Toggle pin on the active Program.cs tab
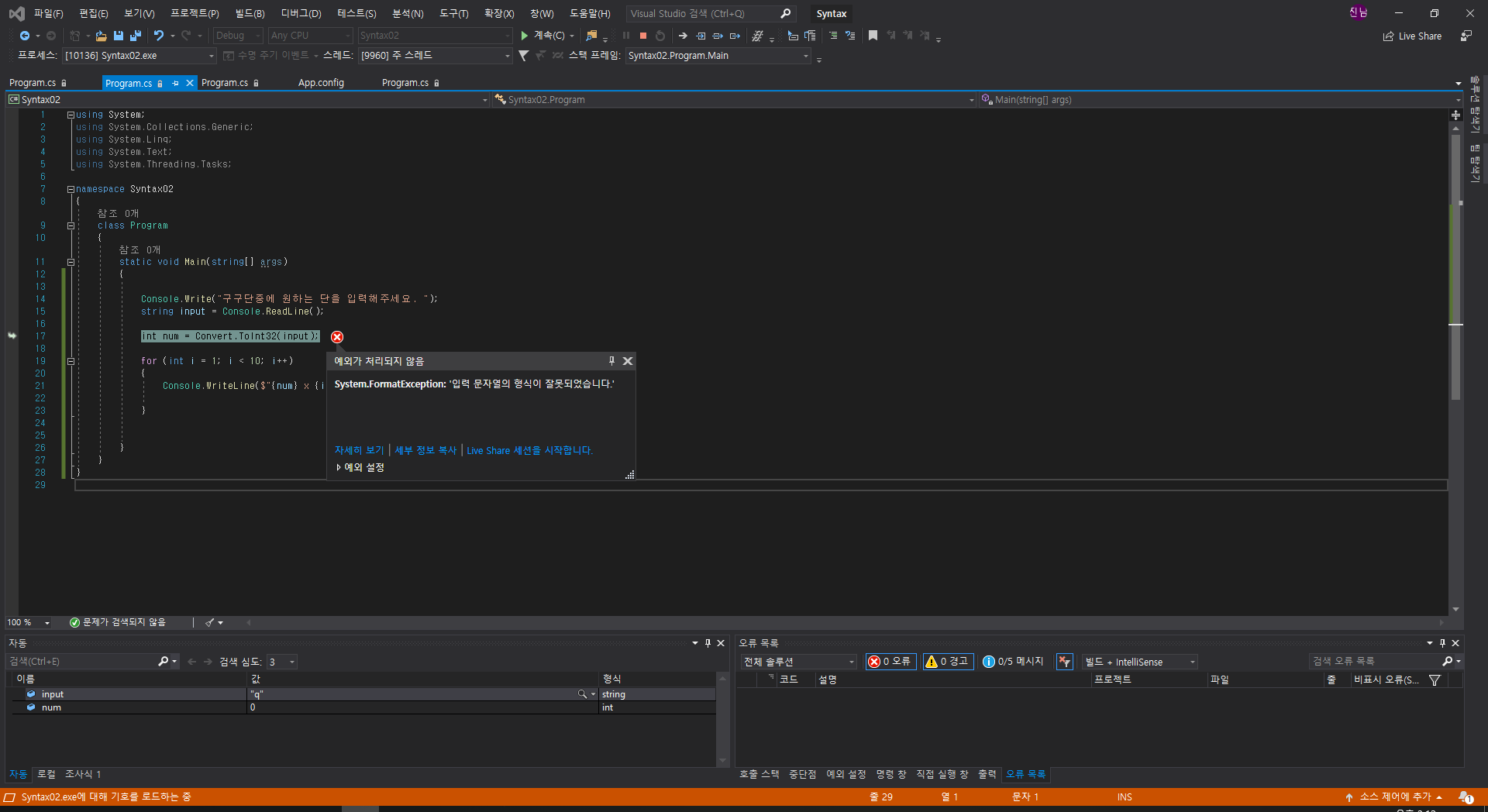Screen dimensions: 1488x812 pos(176,83)
